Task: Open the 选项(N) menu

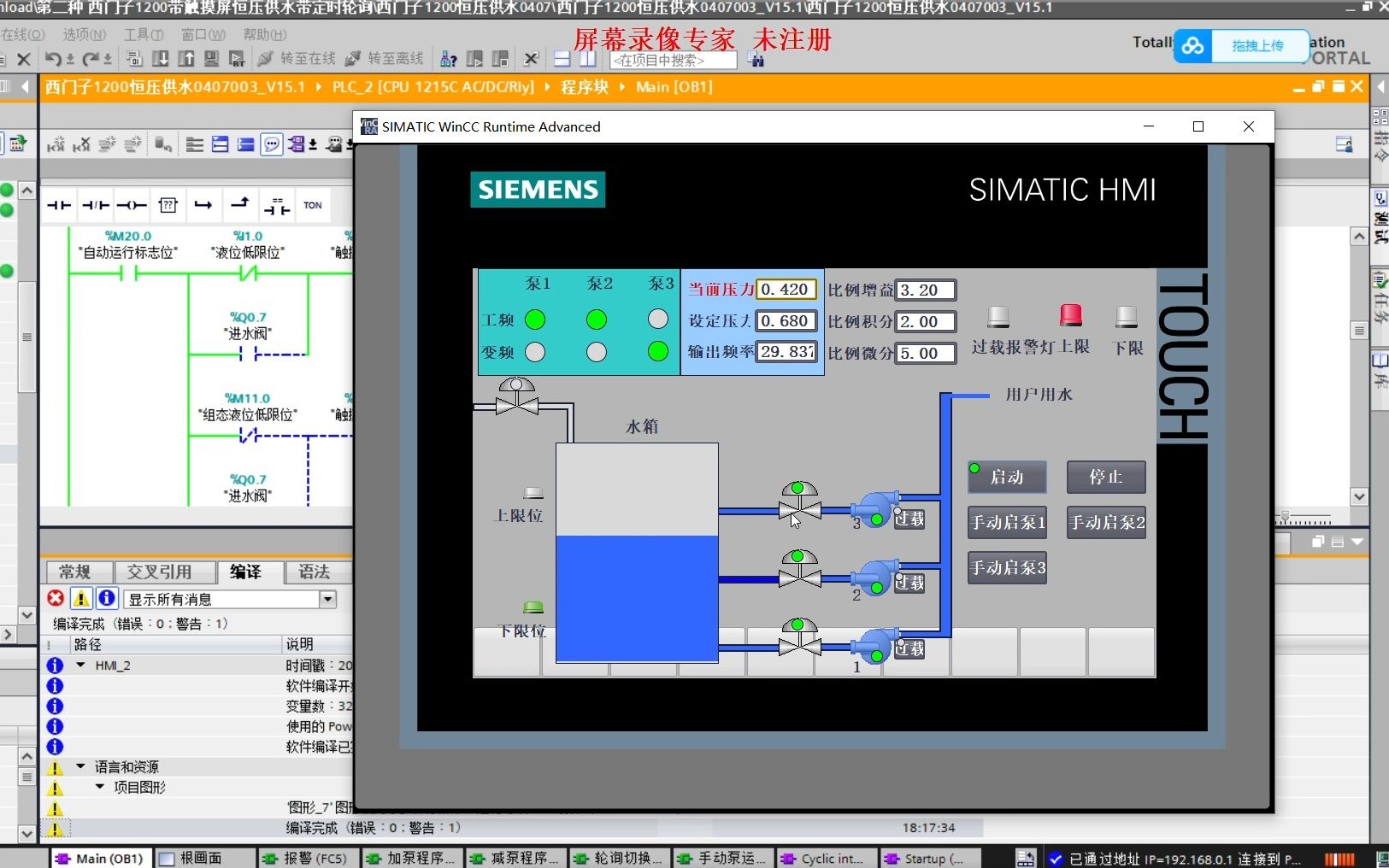Action: pos(84,34)
